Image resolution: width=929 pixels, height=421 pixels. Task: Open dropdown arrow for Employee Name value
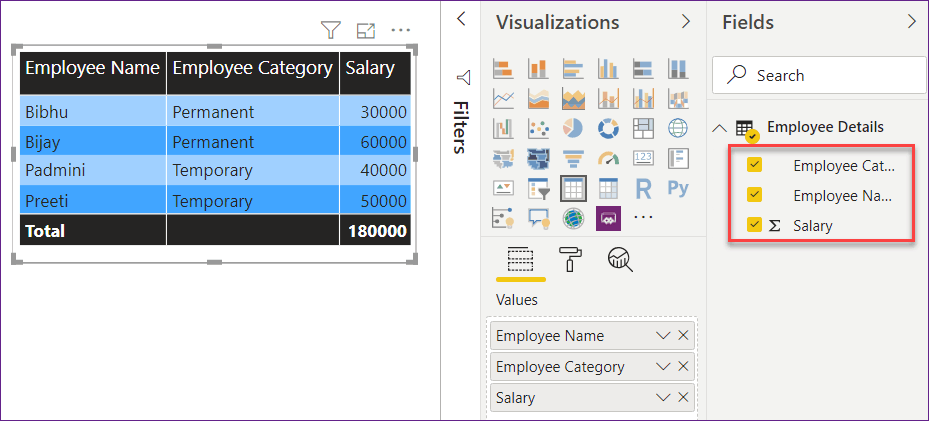[x=663, y=335]
